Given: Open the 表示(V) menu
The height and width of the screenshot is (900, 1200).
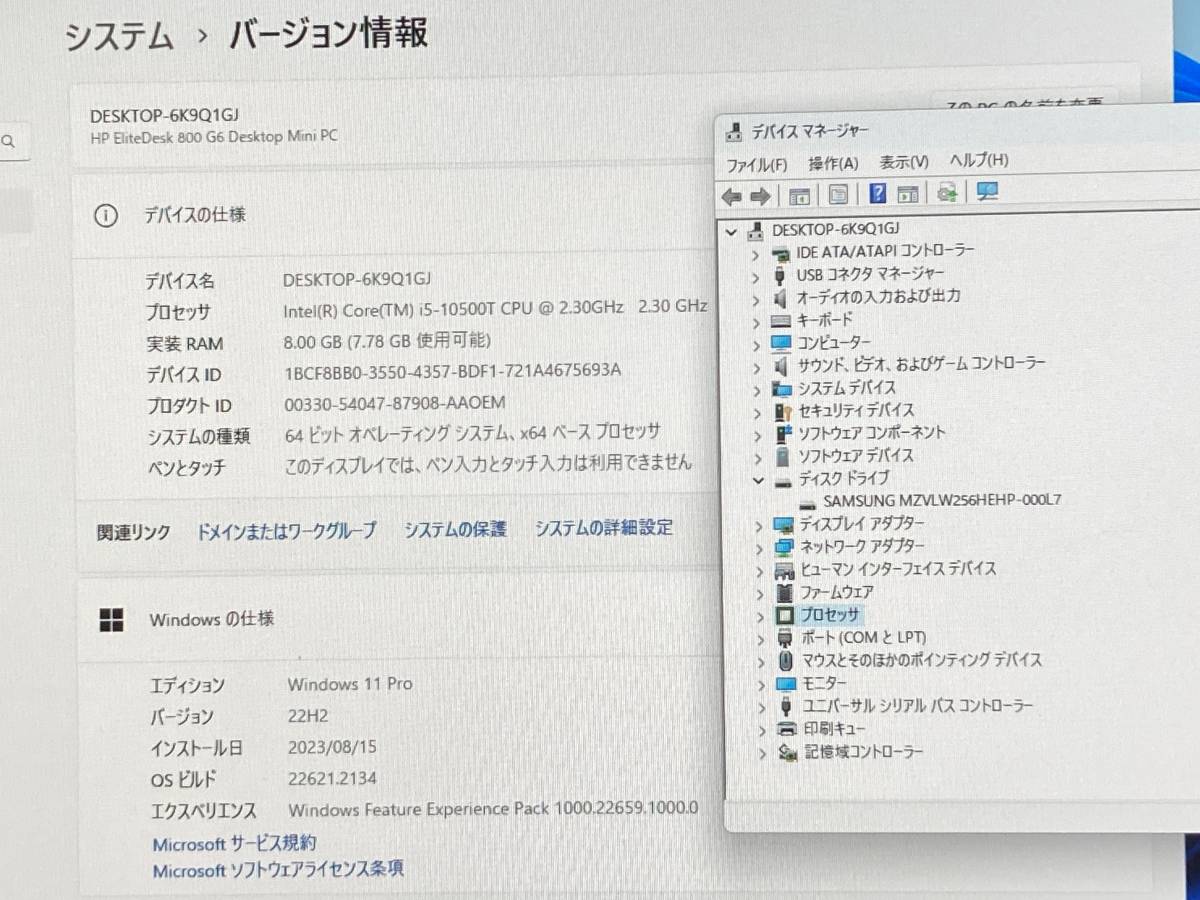Looking at the screenshot, I should (903, 162).
